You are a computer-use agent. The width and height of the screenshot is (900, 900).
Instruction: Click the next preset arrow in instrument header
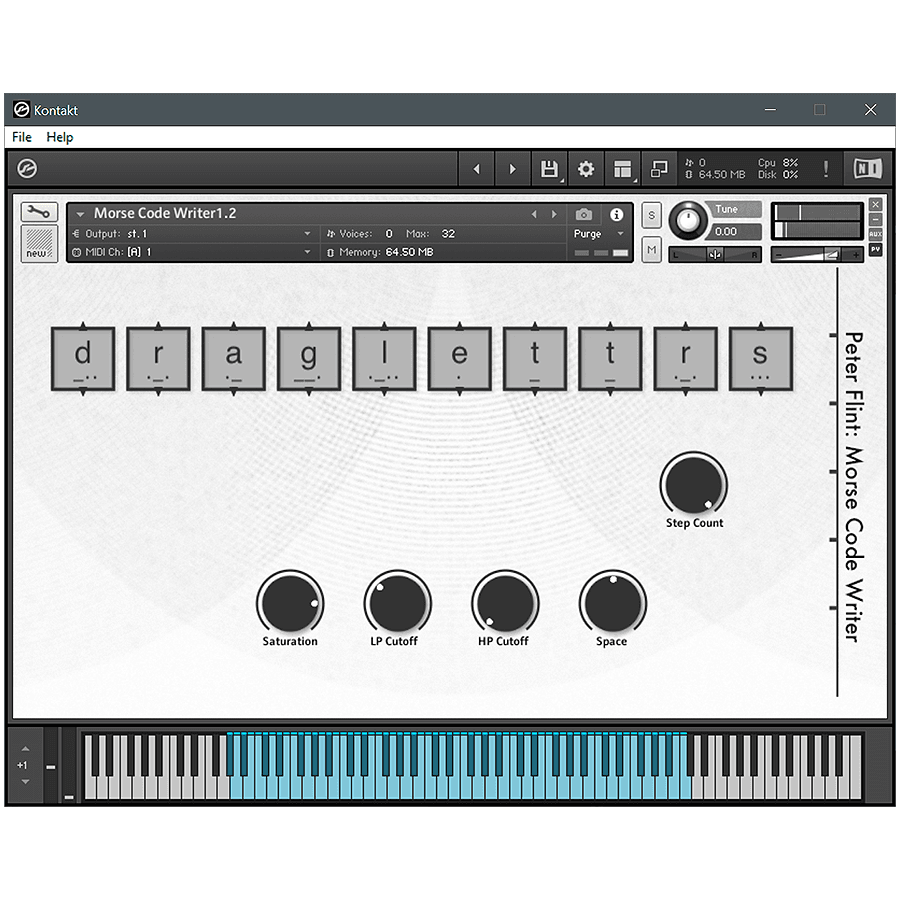coord(554,214)
